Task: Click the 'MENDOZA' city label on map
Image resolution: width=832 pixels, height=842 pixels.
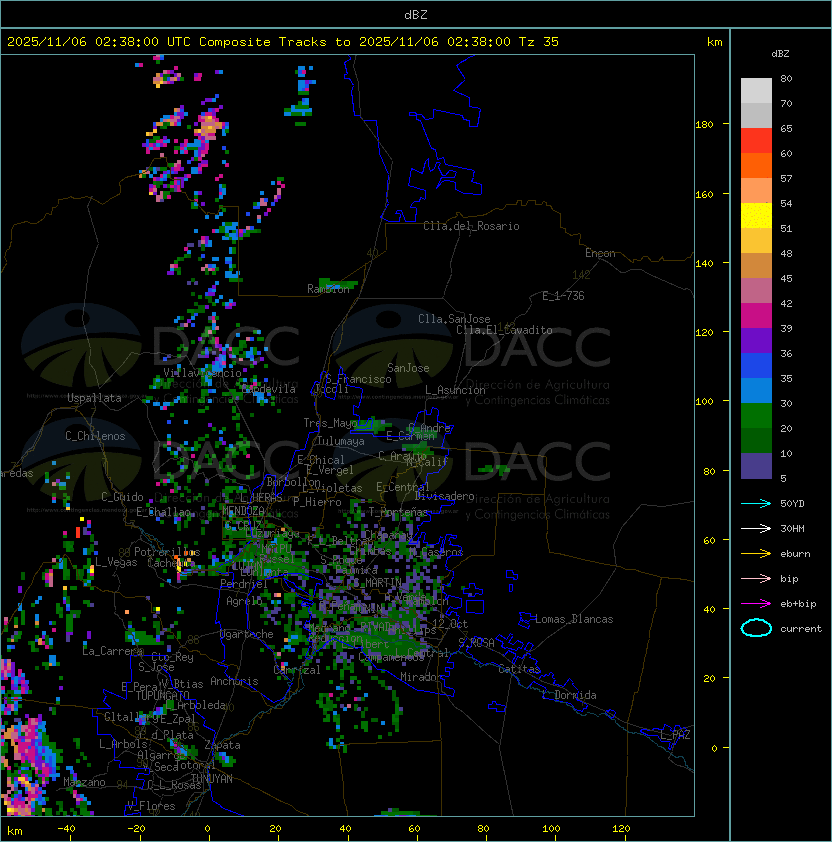Action: [243, 510]
